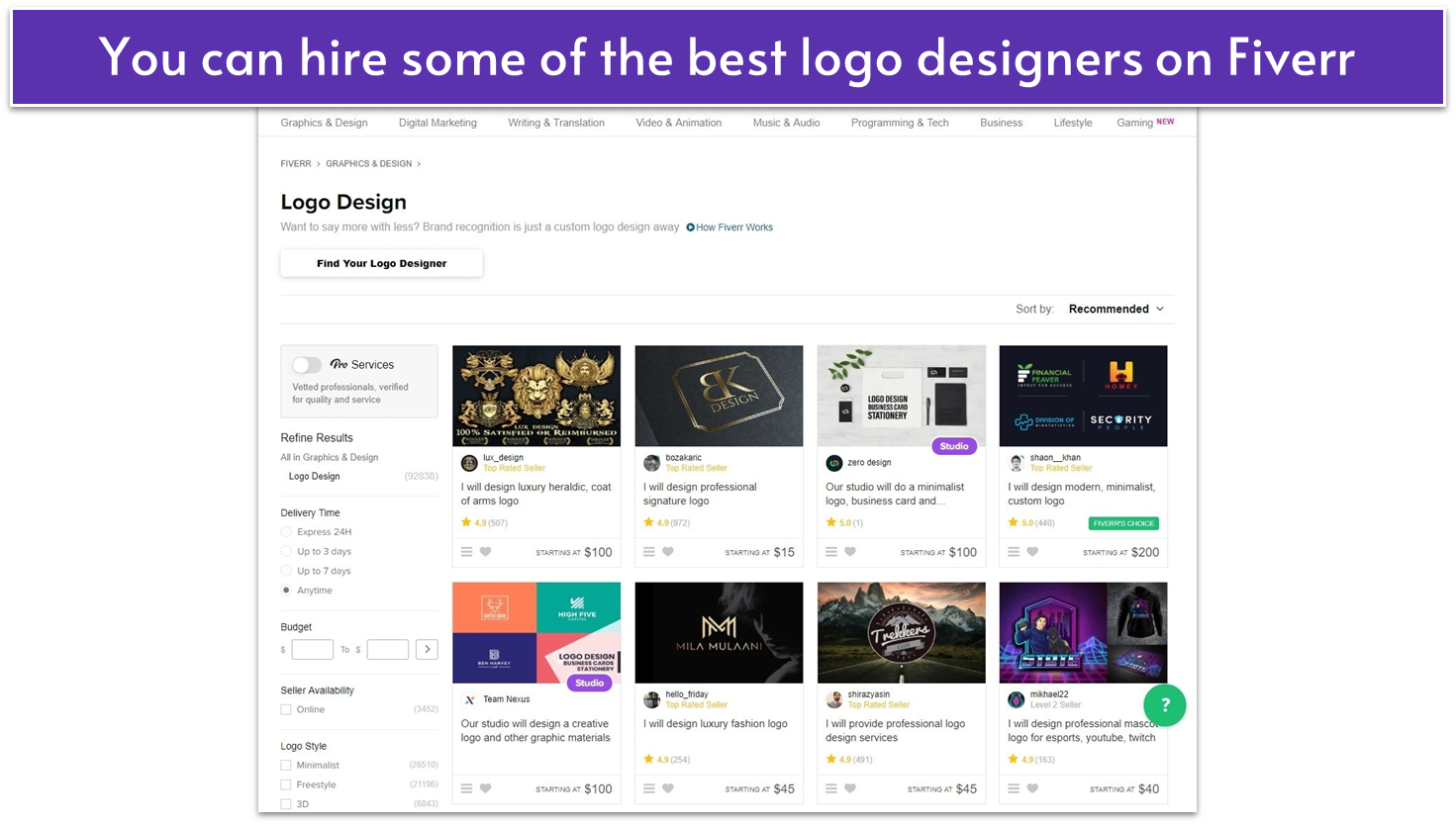The image size is (1456, 825).
Task: Open list menu icon on hello_friday card
Action: coord(648,788)
